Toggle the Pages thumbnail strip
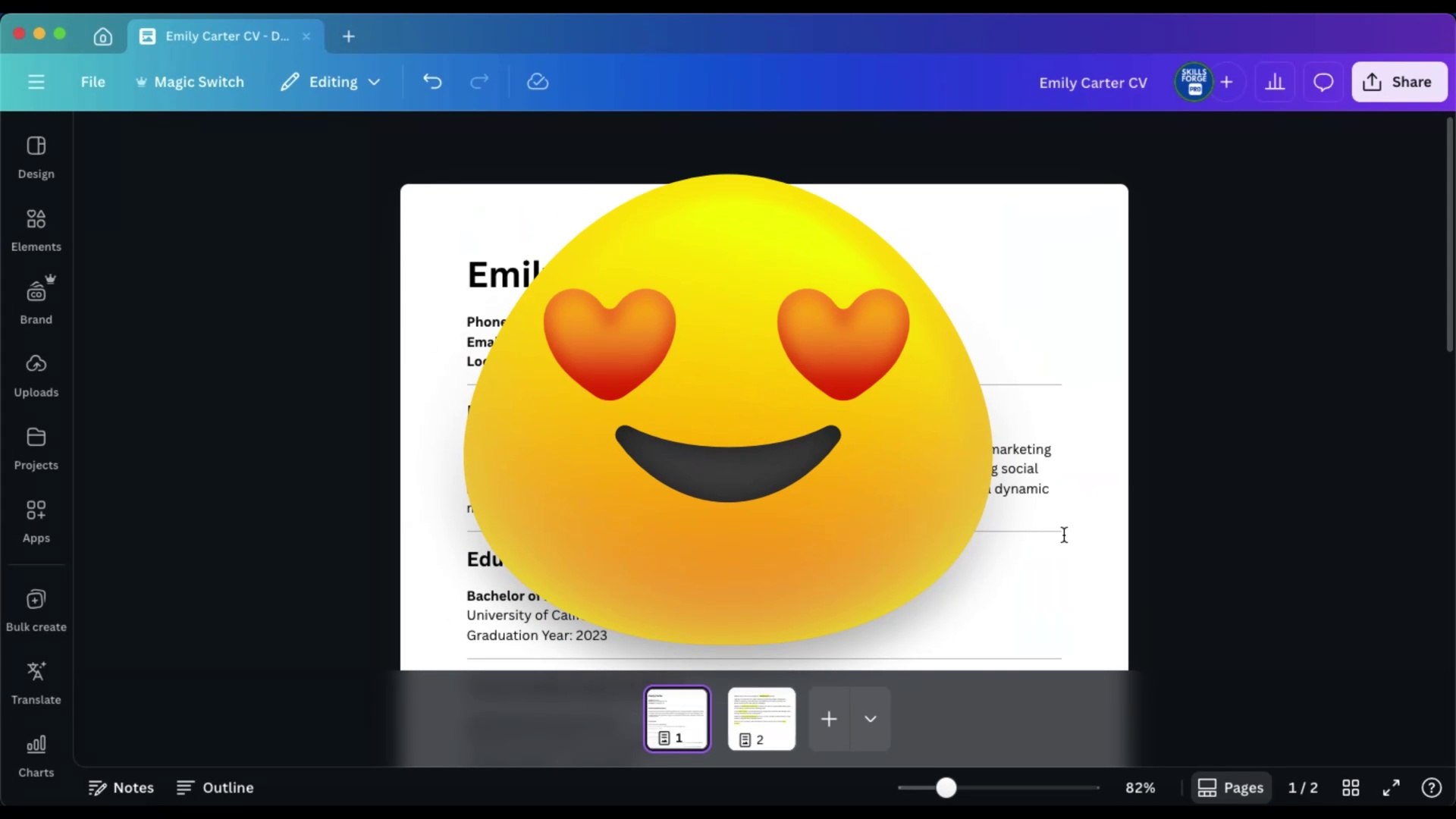Image resolution: width=1456 pixels, height=819 pixels. [1230, 788]
